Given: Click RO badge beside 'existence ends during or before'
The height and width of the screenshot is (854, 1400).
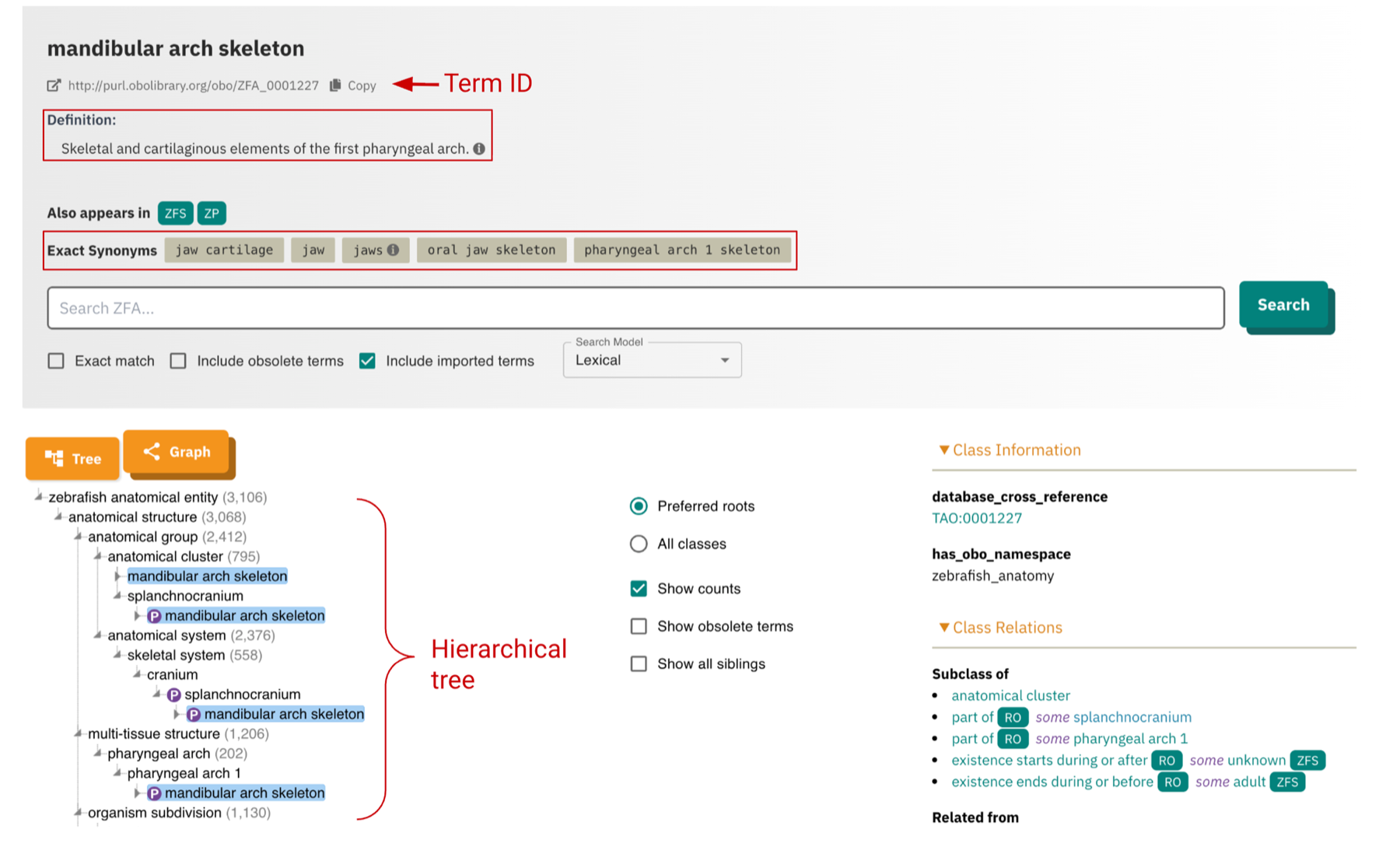Looking at the screenshot, I should [x=1173, y=782].
